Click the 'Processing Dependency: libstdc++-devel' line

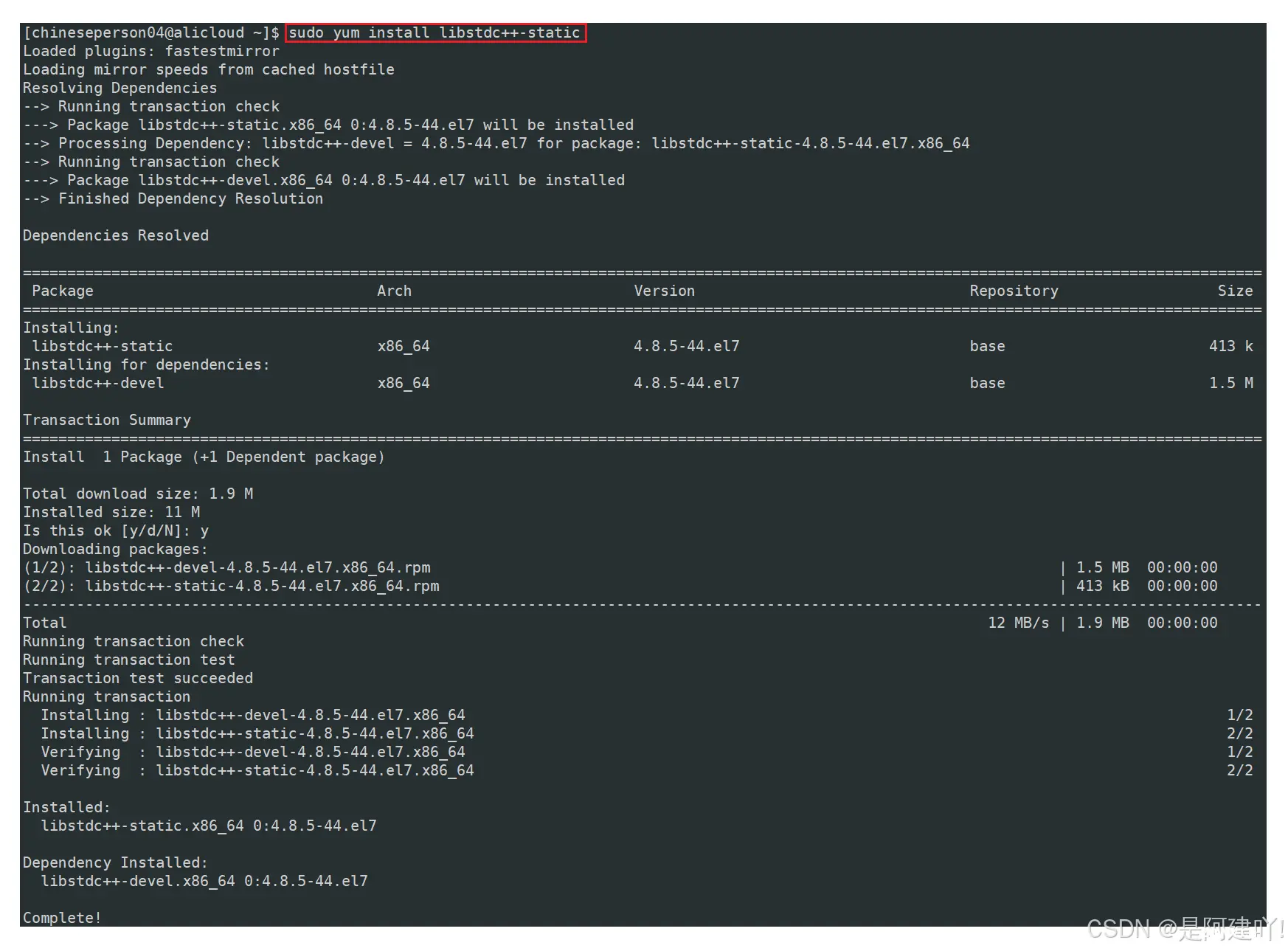click(496, 143)
